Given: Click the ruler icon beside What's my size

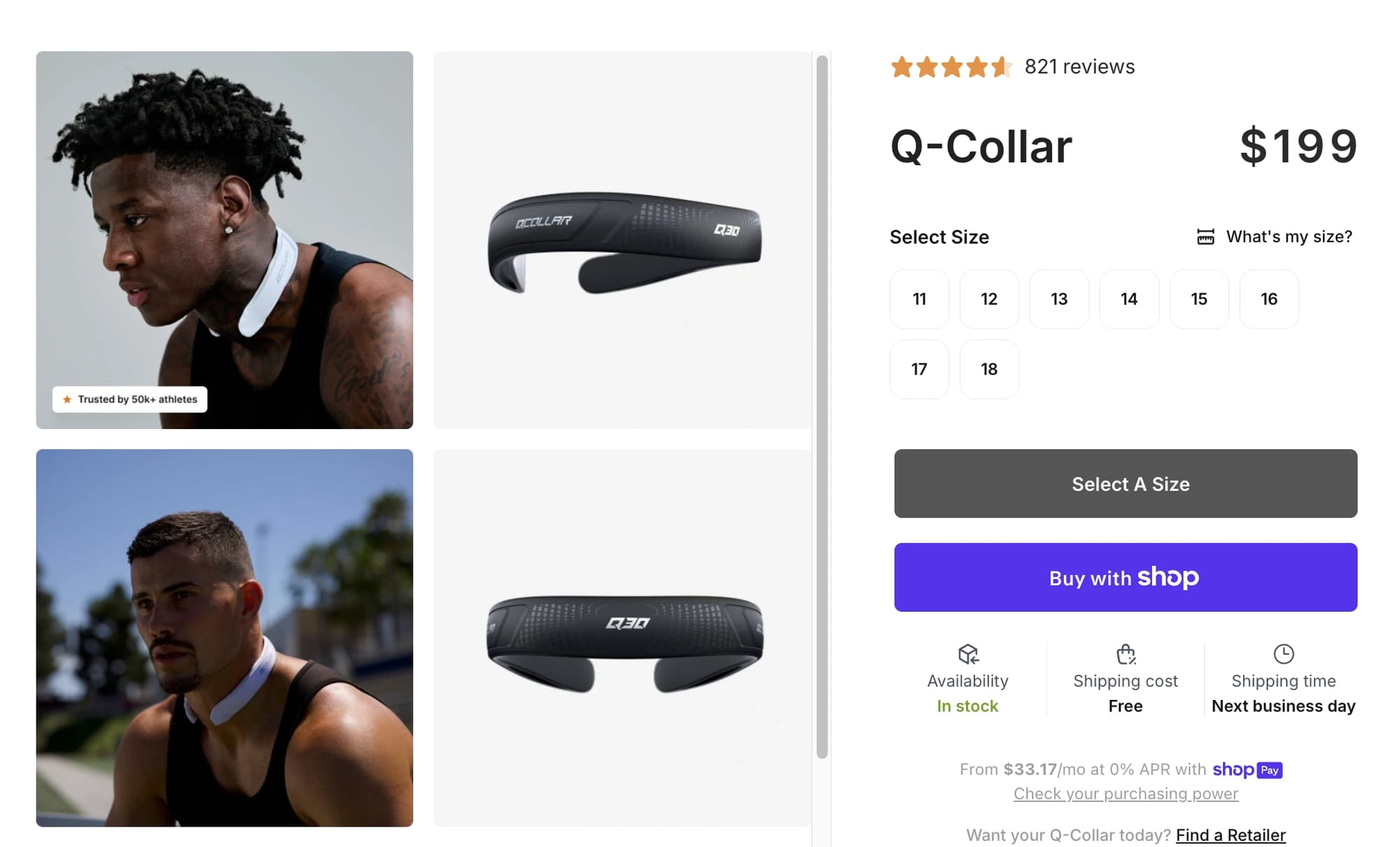Looking at the screenshot, I should 1205,237.
